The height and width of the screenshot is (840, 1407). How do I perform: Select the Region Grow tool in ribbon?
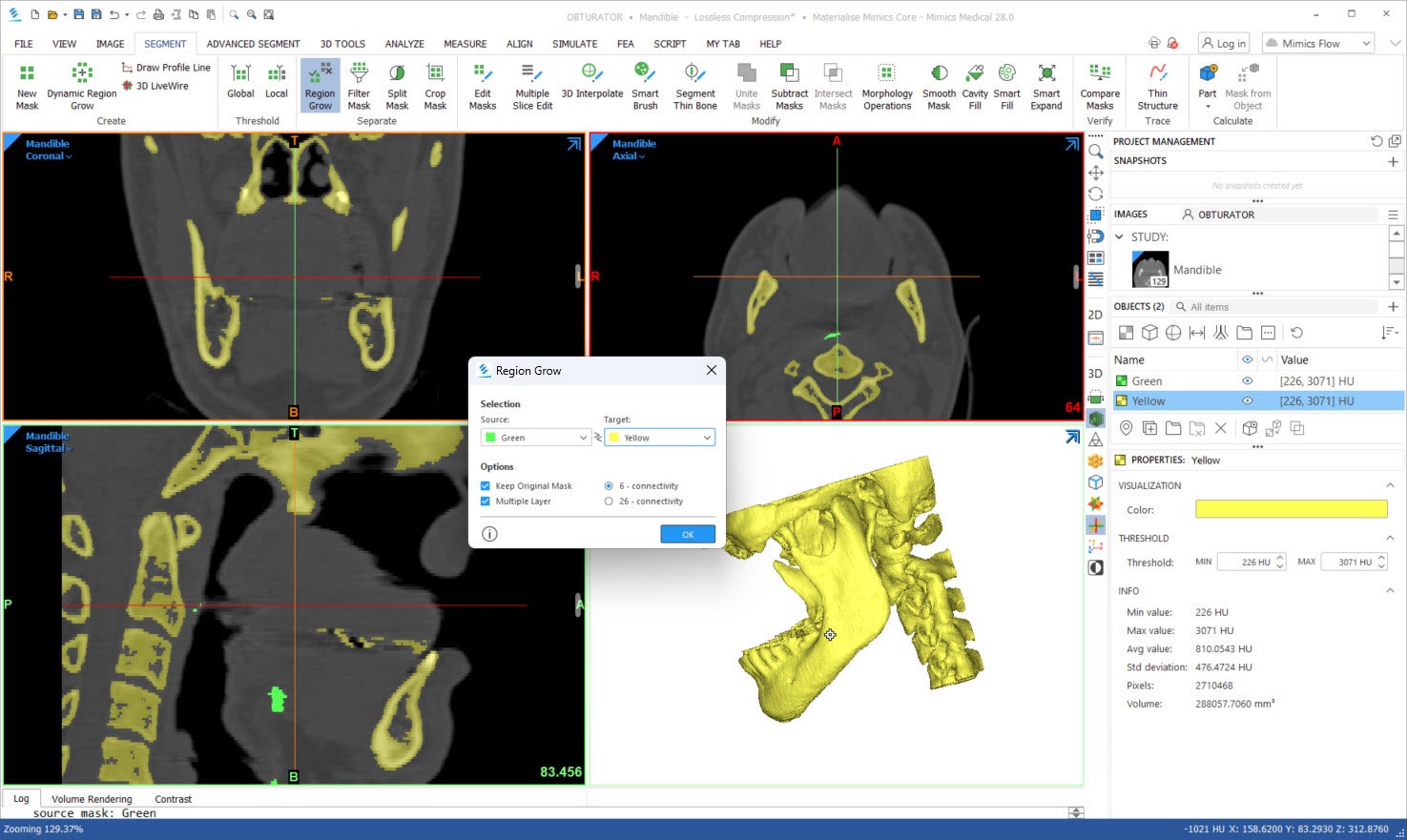(x=320, y=86)
